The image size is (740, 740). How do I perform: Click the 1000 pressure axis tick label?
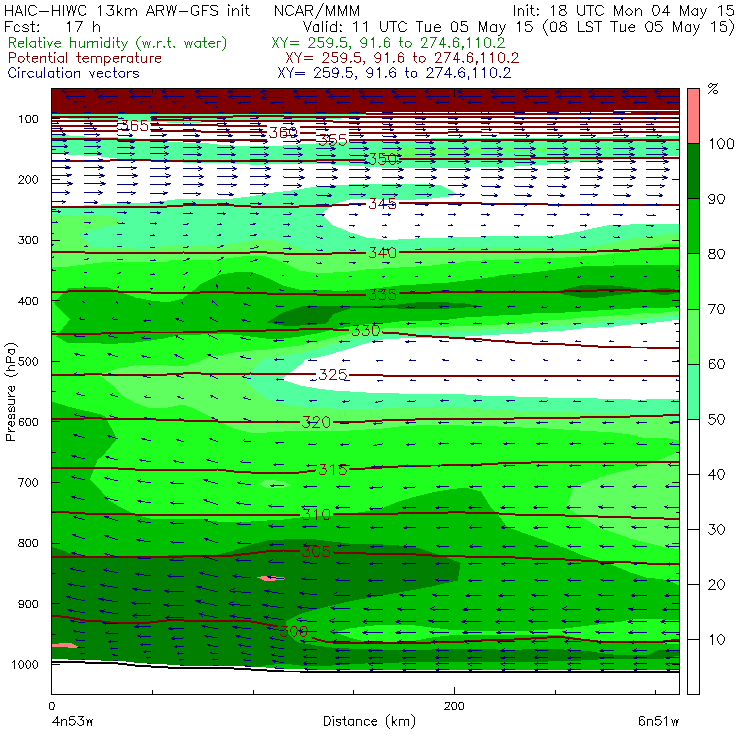point(25,664)
